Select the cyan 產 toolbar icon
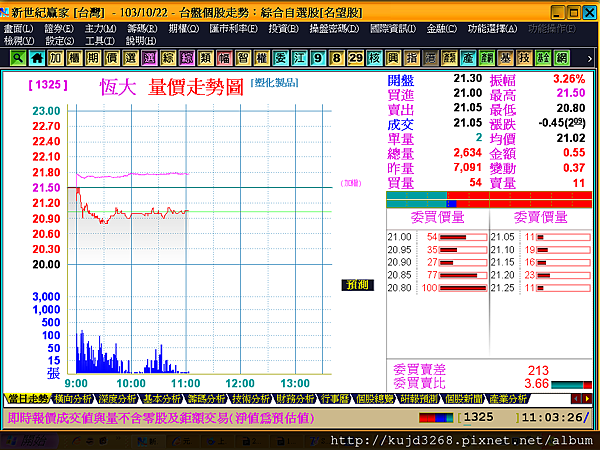The width and height of the screenshot is (600, 450). [x=468, y=58]
